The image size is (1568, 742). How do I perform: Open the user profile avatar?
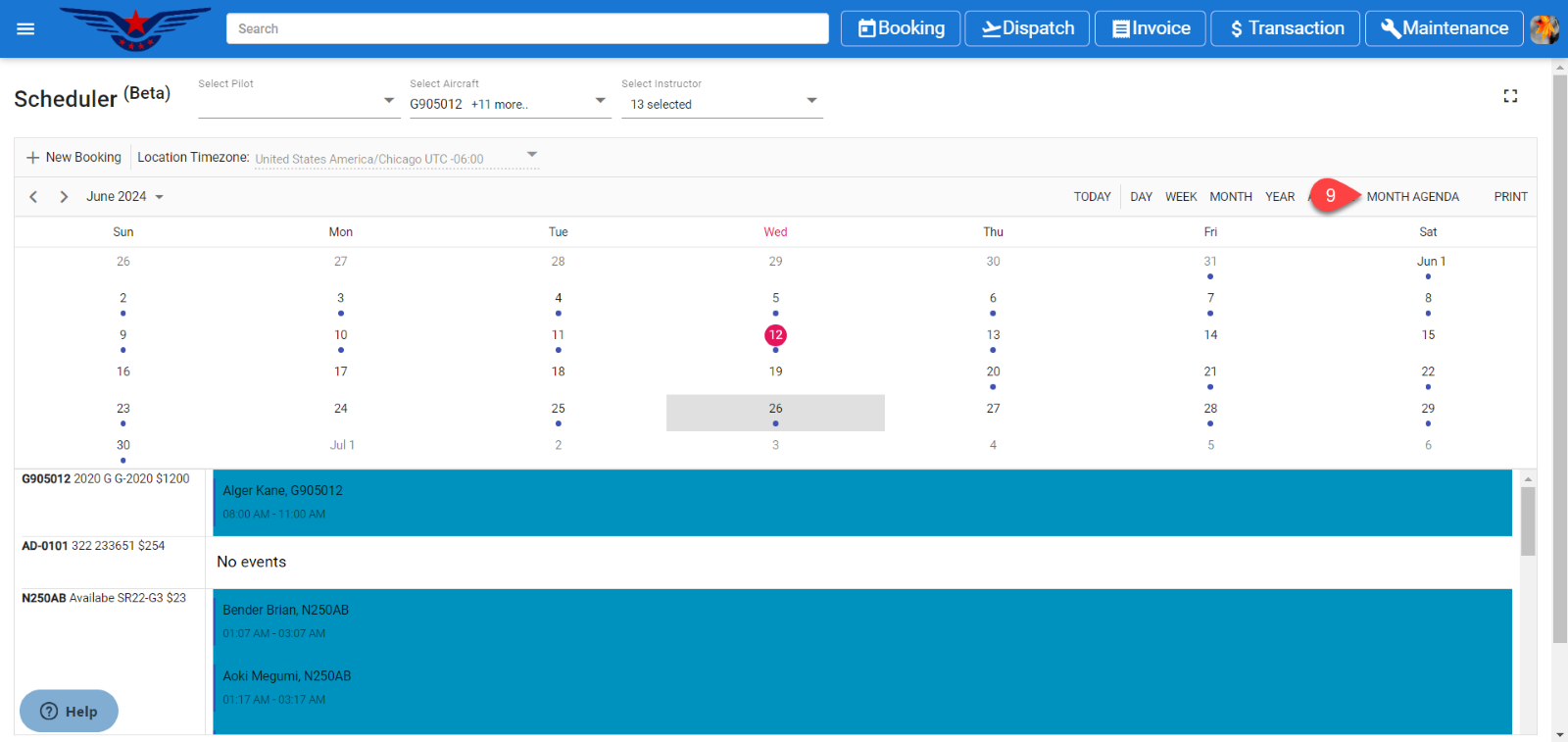1544,29
